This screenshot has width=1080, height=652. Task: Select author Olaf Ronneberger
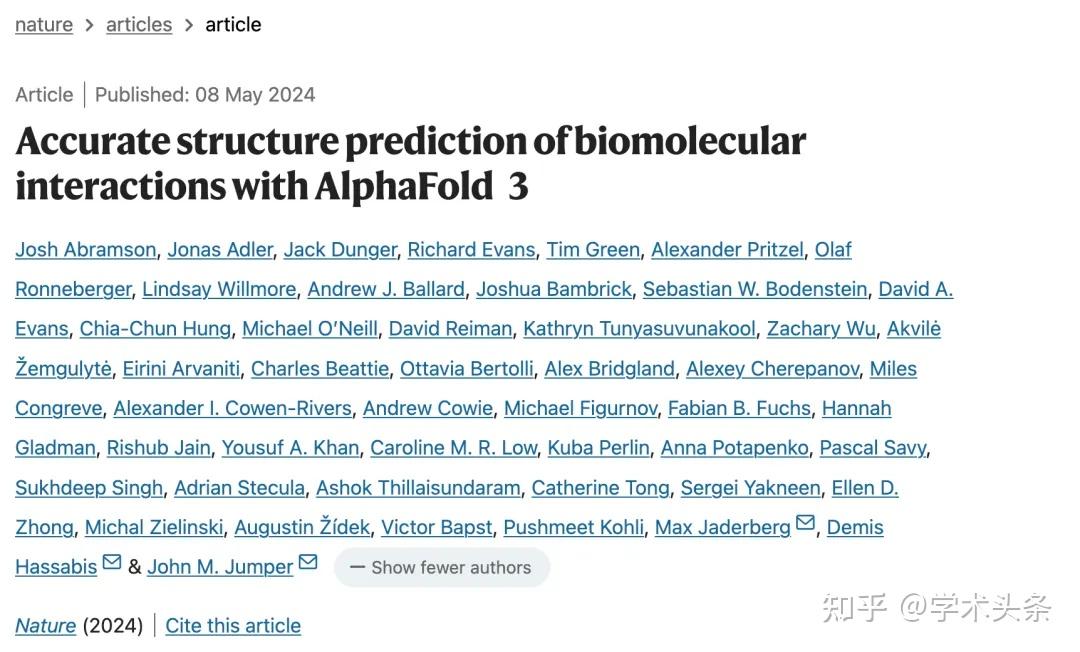click(72, 289)
